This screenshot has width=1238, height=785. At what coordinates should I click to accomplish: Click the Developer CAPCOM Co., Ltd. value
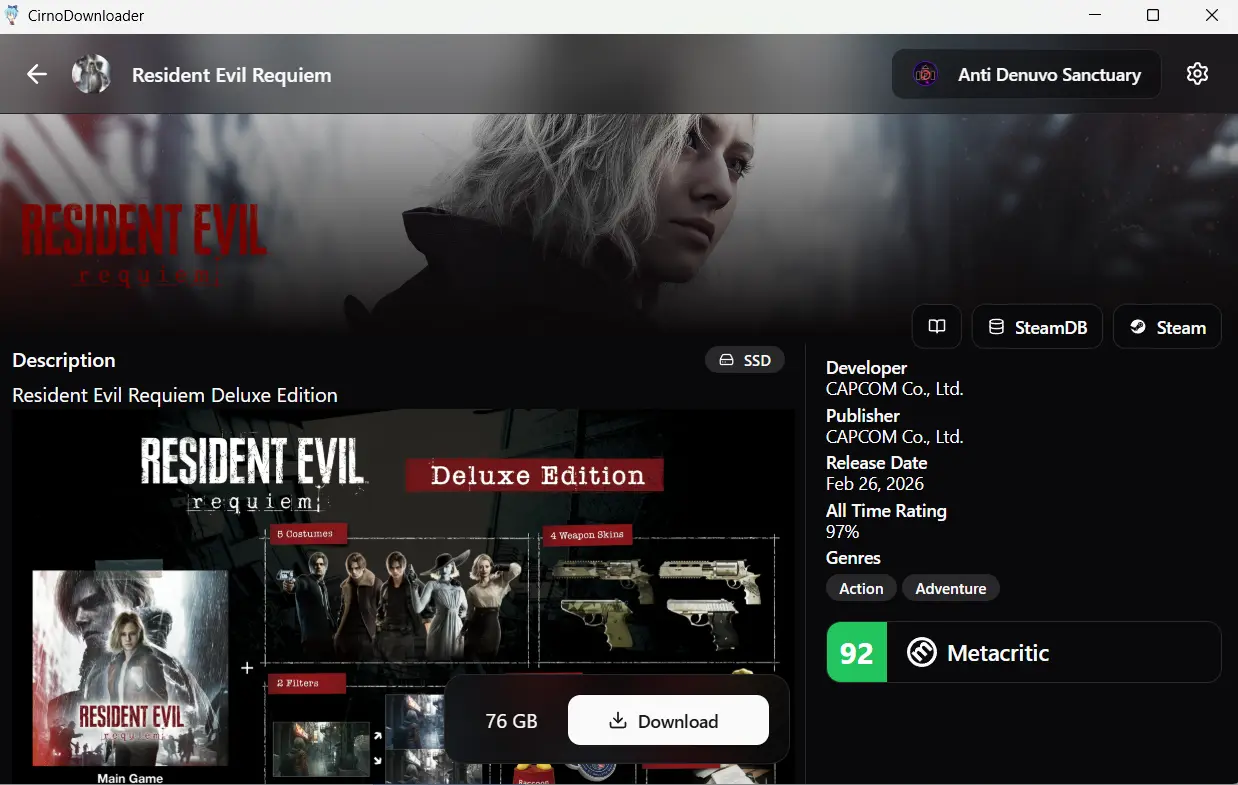coord(894,389)
